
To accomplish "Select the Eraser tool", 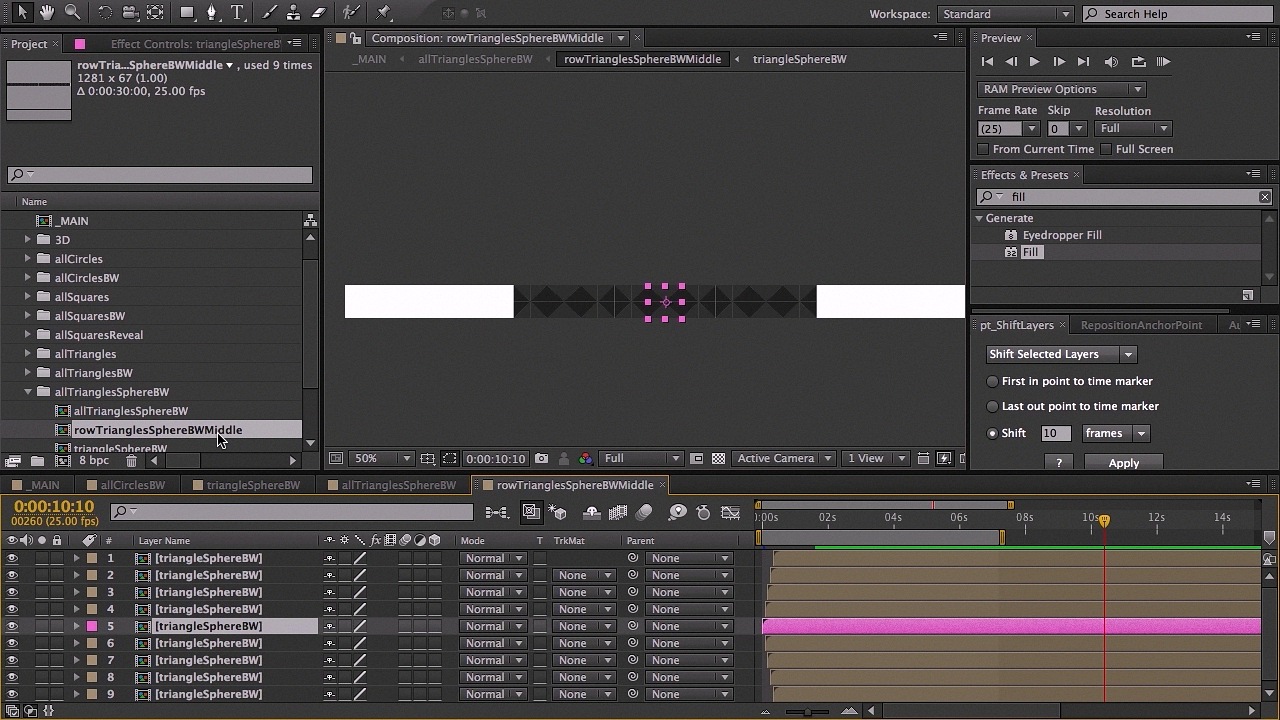I will click(x=318, y=13).
